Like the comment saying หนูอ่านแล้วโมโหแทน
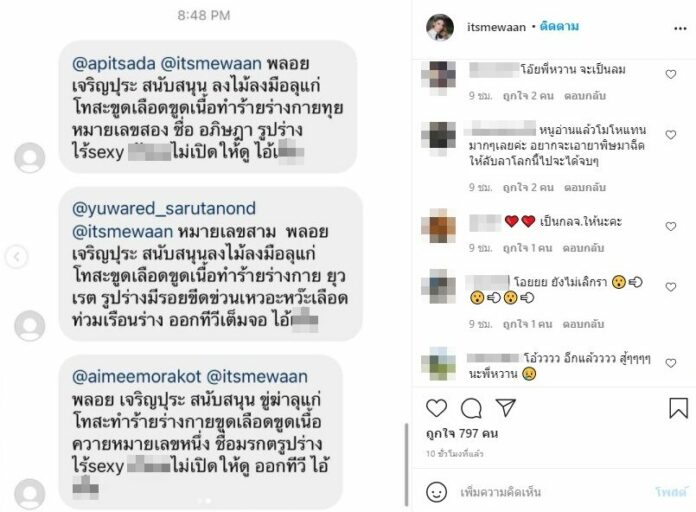Viewport: 696px width, 512px height. tap(671, 135)
